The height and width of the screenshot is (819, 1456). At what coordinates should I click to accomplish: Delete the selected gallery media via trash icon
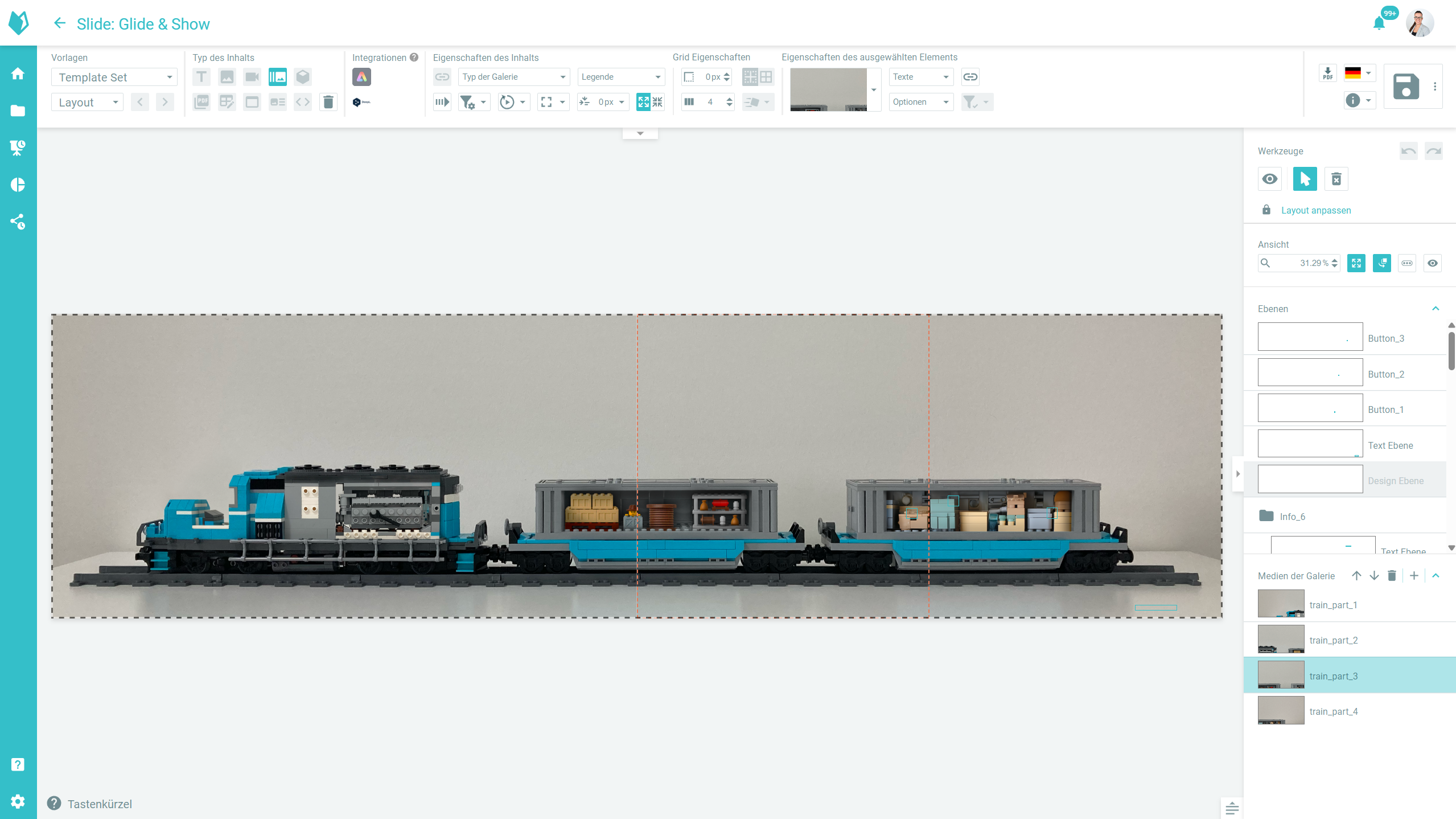point(1392,576)
